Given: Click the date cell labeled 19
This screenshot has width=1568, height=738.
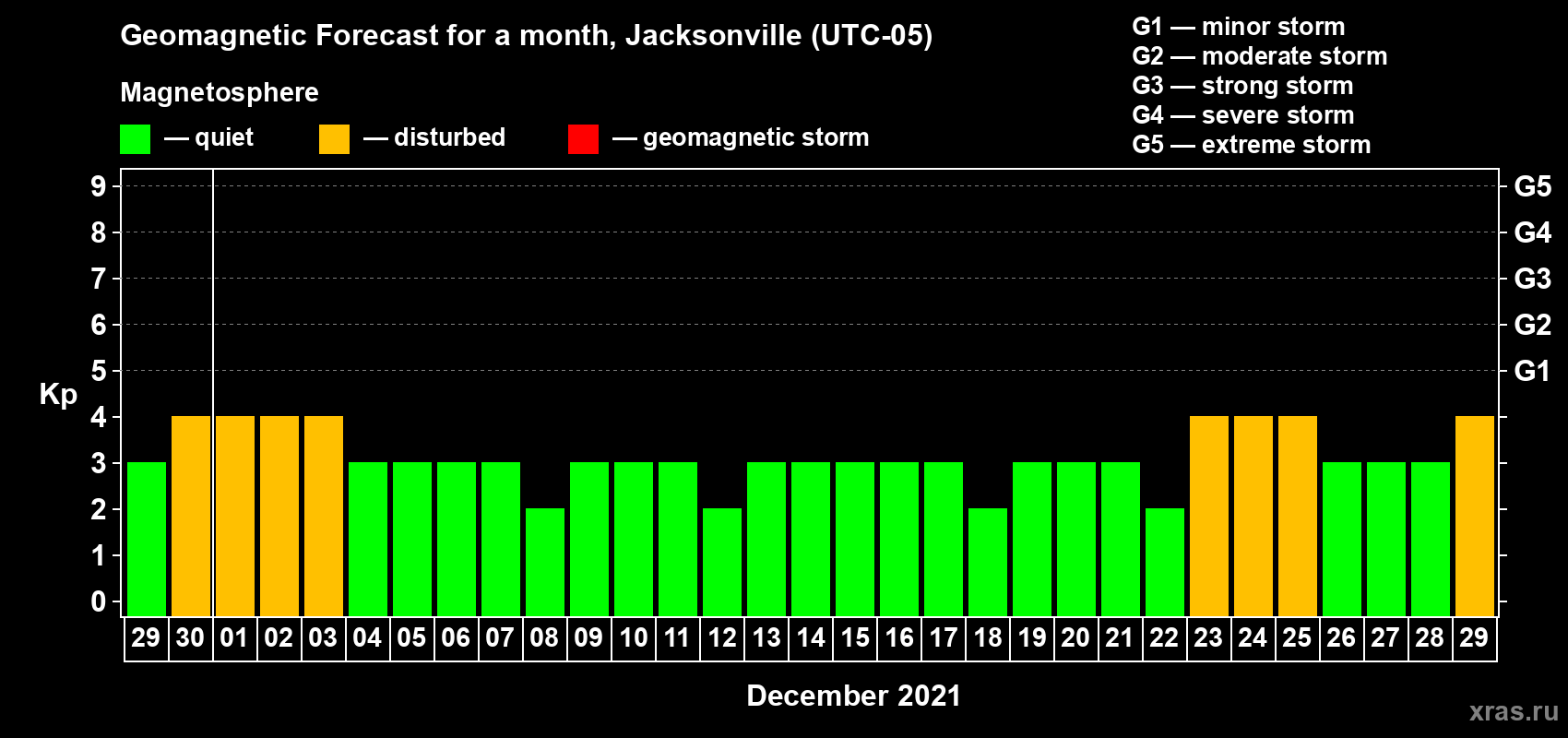Looking at the screenshot, I should tap(1032, 638).
